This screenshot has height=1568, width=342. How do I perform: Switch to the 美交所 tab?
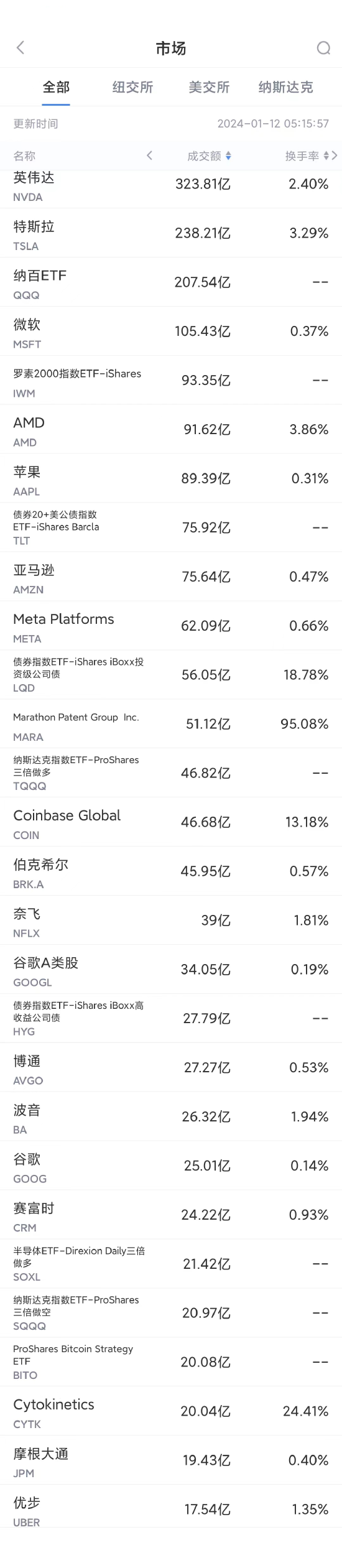[x=209, y=87]
